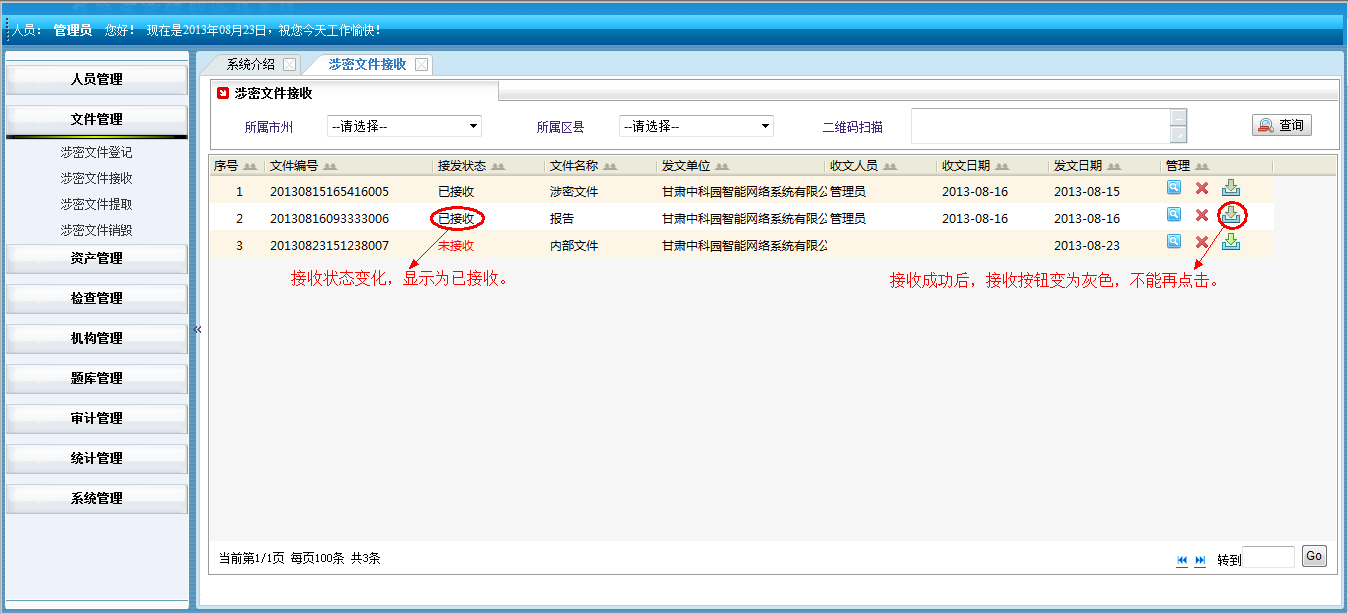Click the delete X for file 20130815165416005
This screenshot has height=614, width=1348.
tap(1202, 188)
